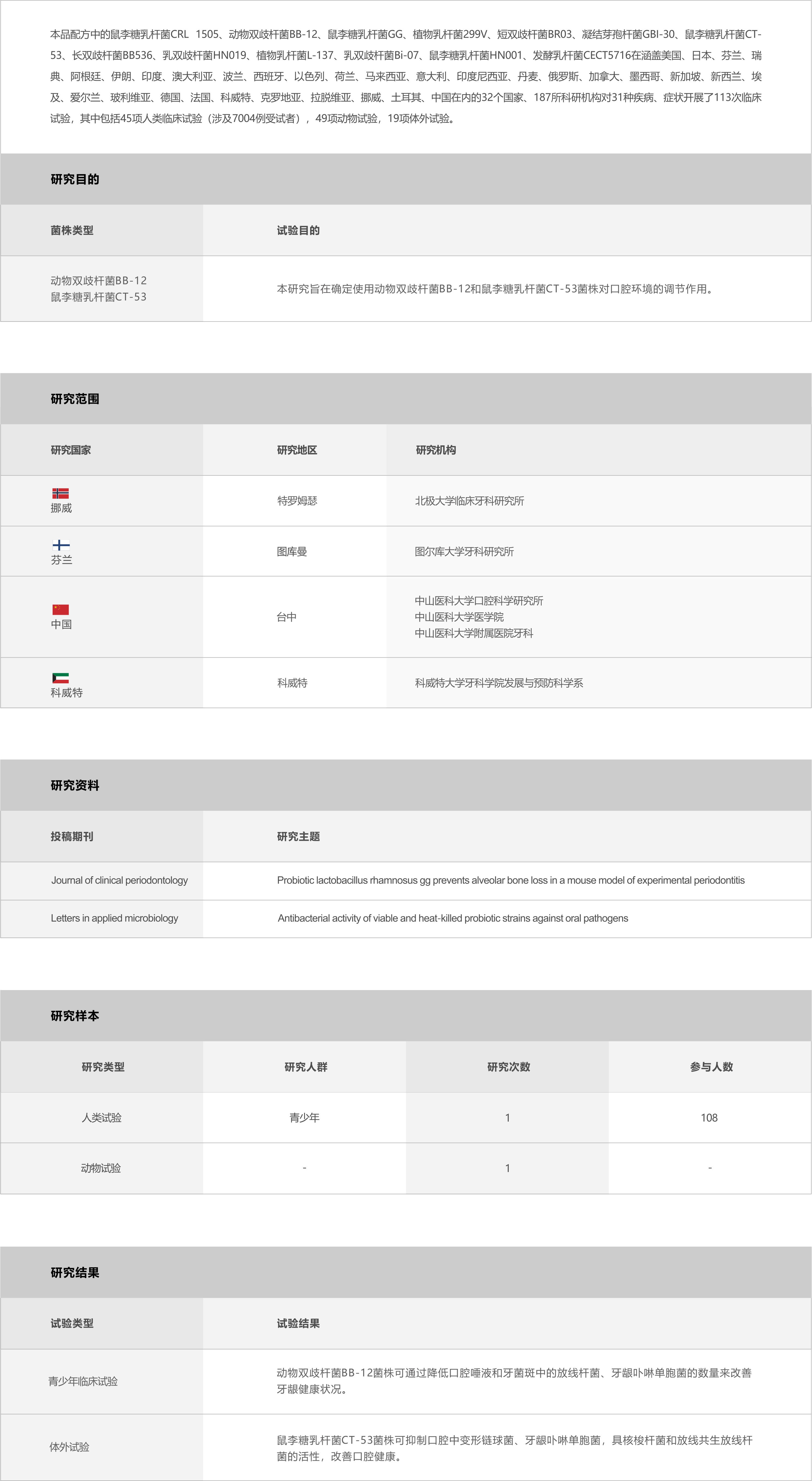Click 科威特大学牙科学院发展与预防科学系 institution
The image size is (812, 1481).
point(499,683)
